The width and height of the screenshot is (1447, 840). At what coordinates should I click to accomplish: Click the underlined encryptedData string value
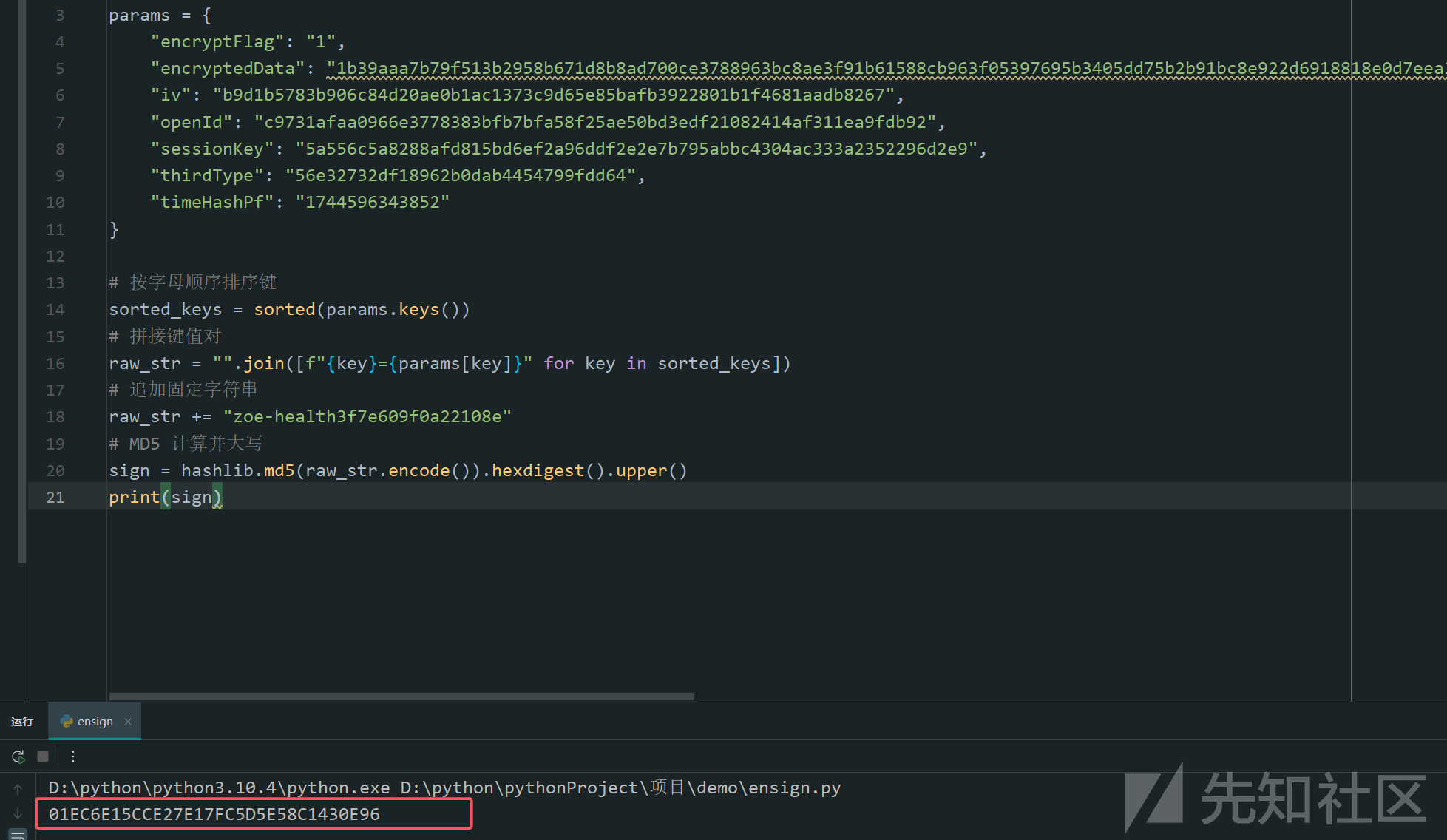(813, 69)
